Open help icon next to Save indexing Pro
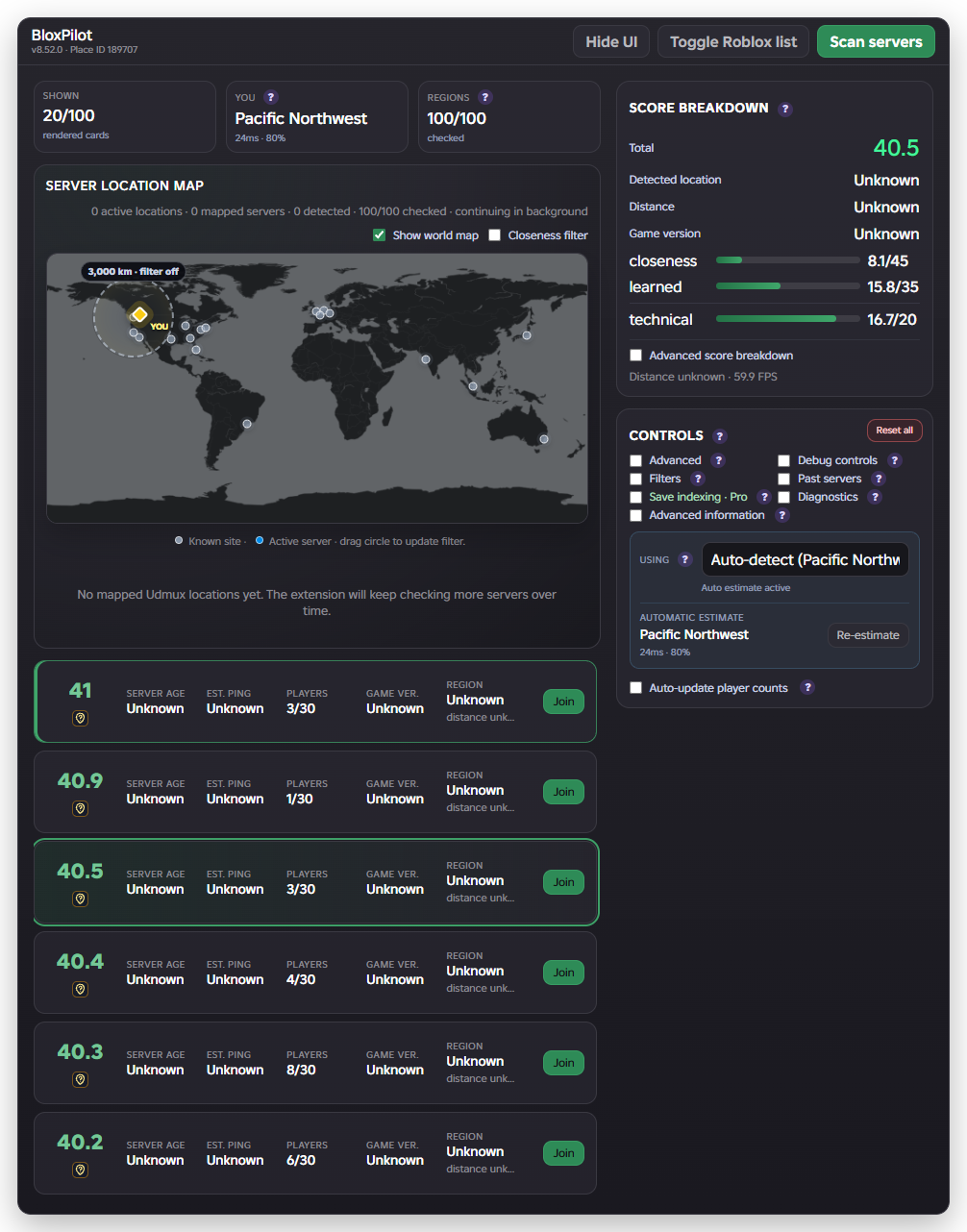Viewport: 967px width, 1232px height. 764,497
